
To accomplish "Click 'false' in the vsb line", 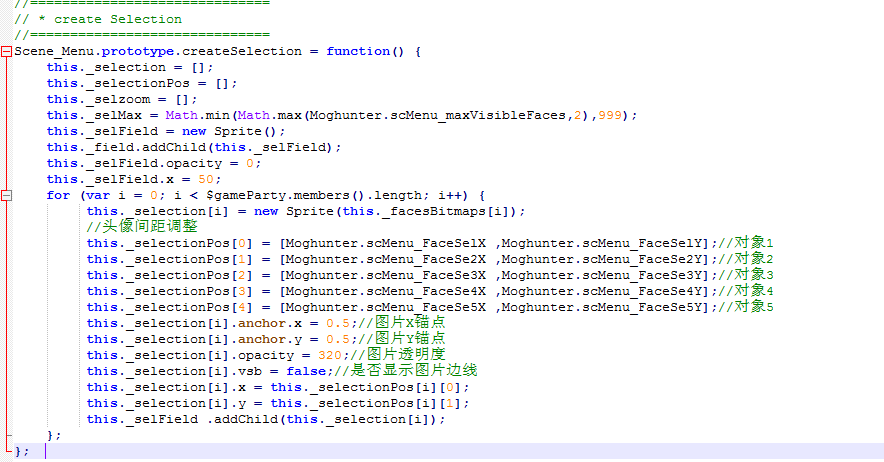I will (306, 371).
